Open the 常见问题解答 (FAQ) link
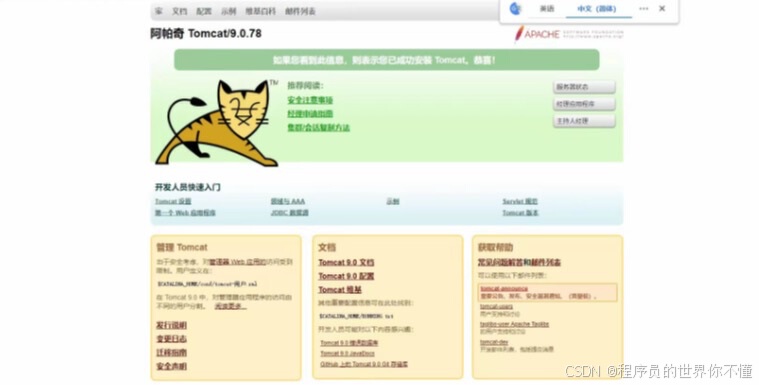 (501, 262)
